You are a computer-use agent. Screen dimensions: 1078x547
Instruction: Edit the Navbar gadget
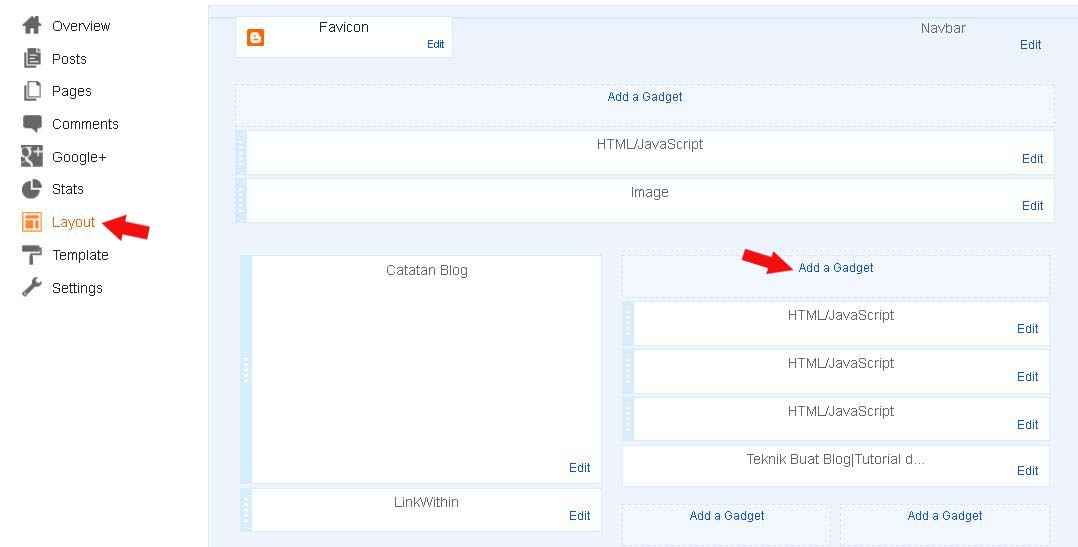click(1030, 45)
